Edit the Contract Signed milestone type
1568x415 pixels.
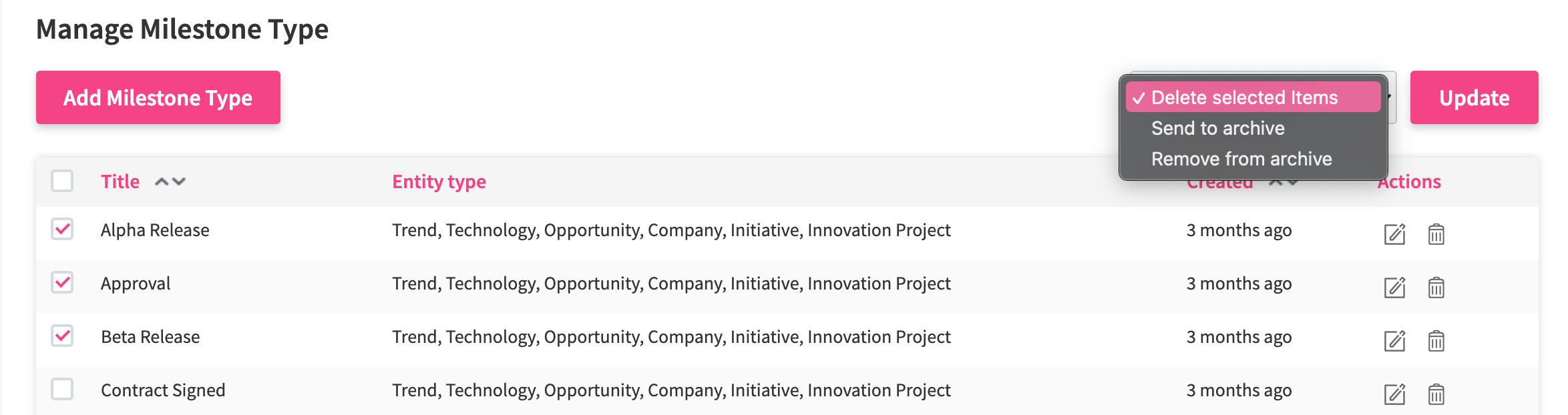tap(1394, 394)
